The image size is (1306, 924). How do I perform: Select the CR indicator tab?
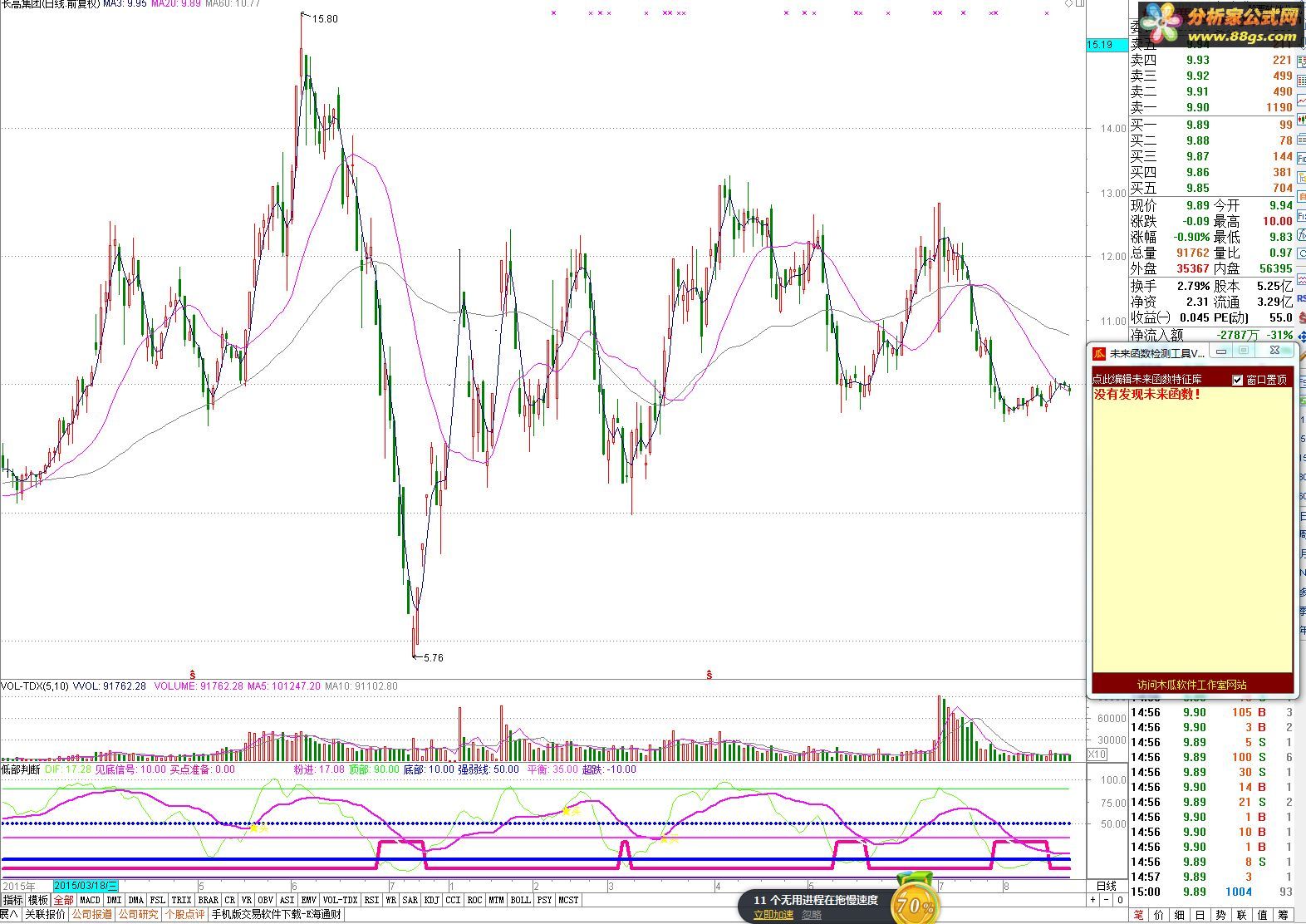coord(230,900)
